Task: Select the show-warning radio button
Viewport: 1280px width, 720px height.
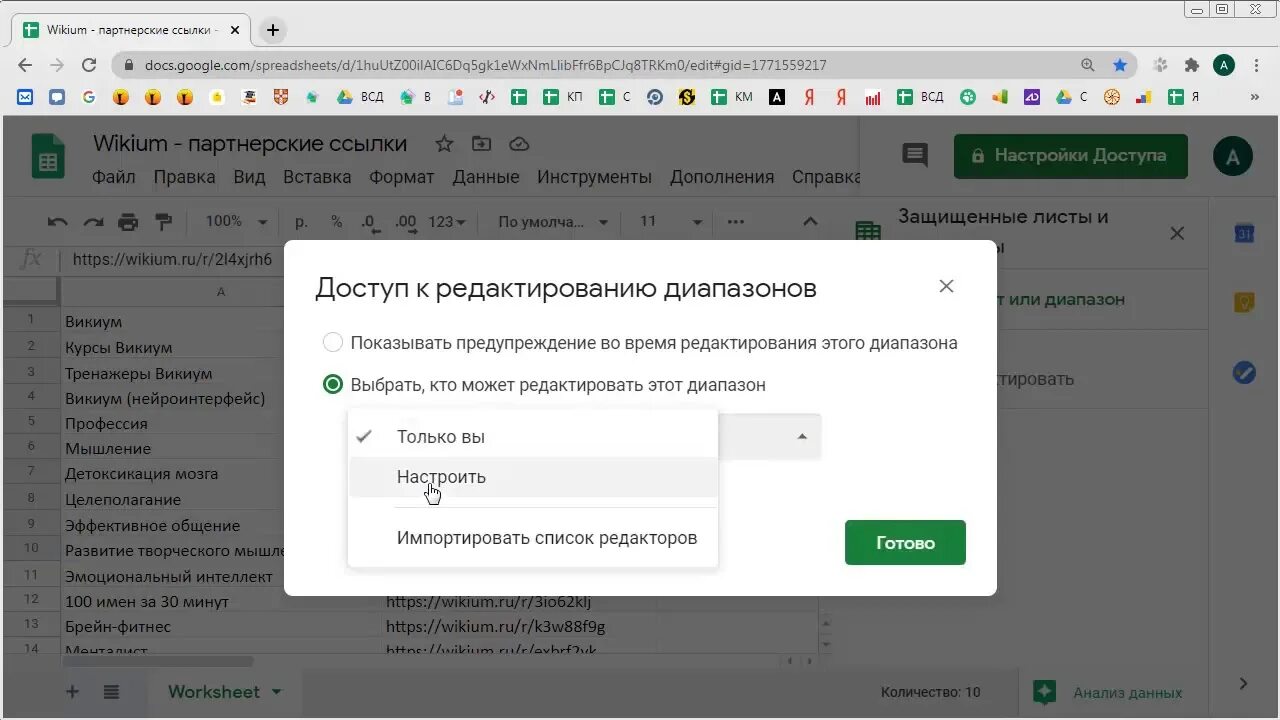Action: point(333,343)
